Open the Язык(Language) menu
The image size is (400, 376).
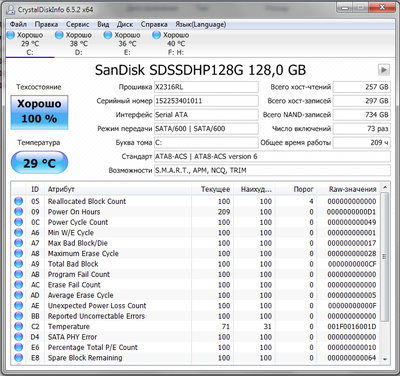(201, 24)
